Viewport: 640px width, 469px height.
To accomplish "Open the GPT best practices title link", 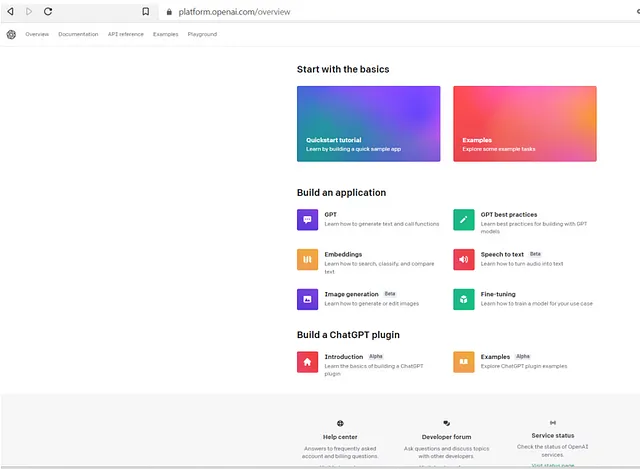I will [509, 214].
